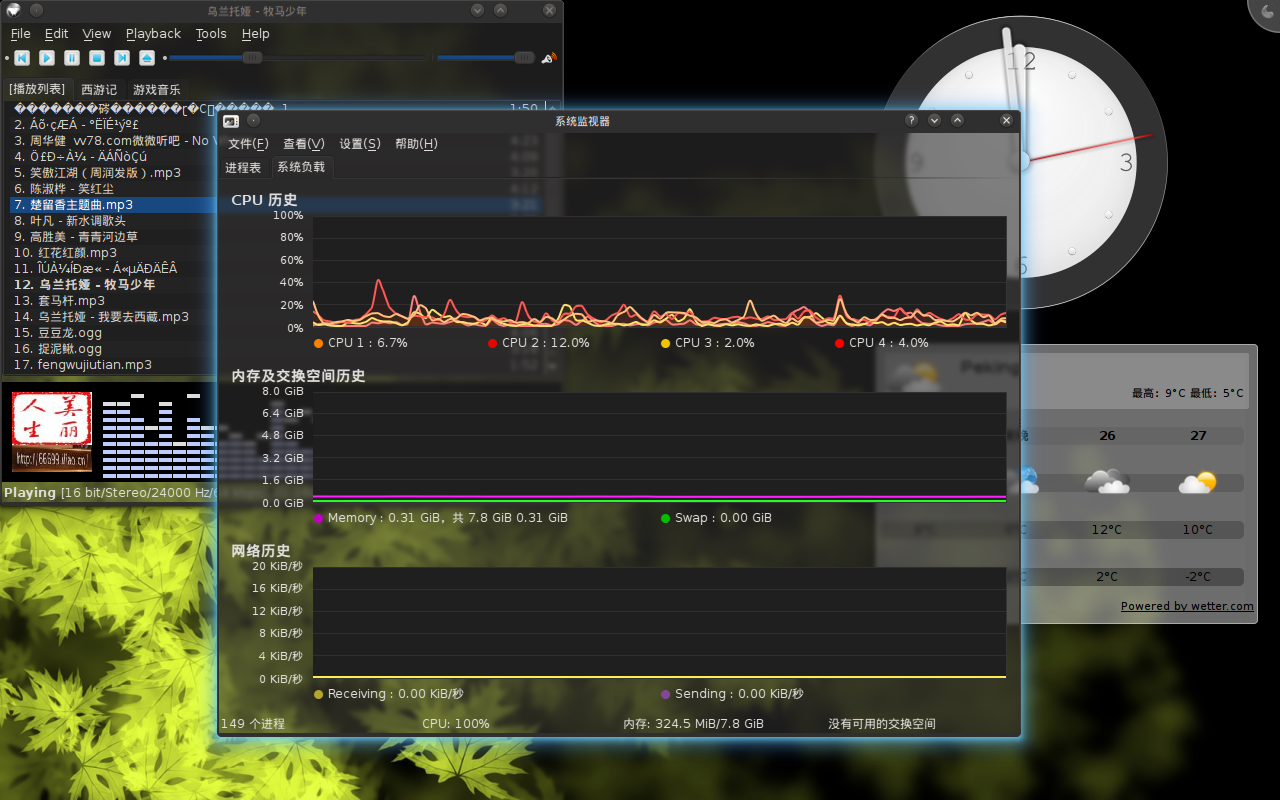The height and width of the screenshot is (800, 1280).
Task: Select track 9 高胜美 - 青青河边草
Action: coord(112,237)
